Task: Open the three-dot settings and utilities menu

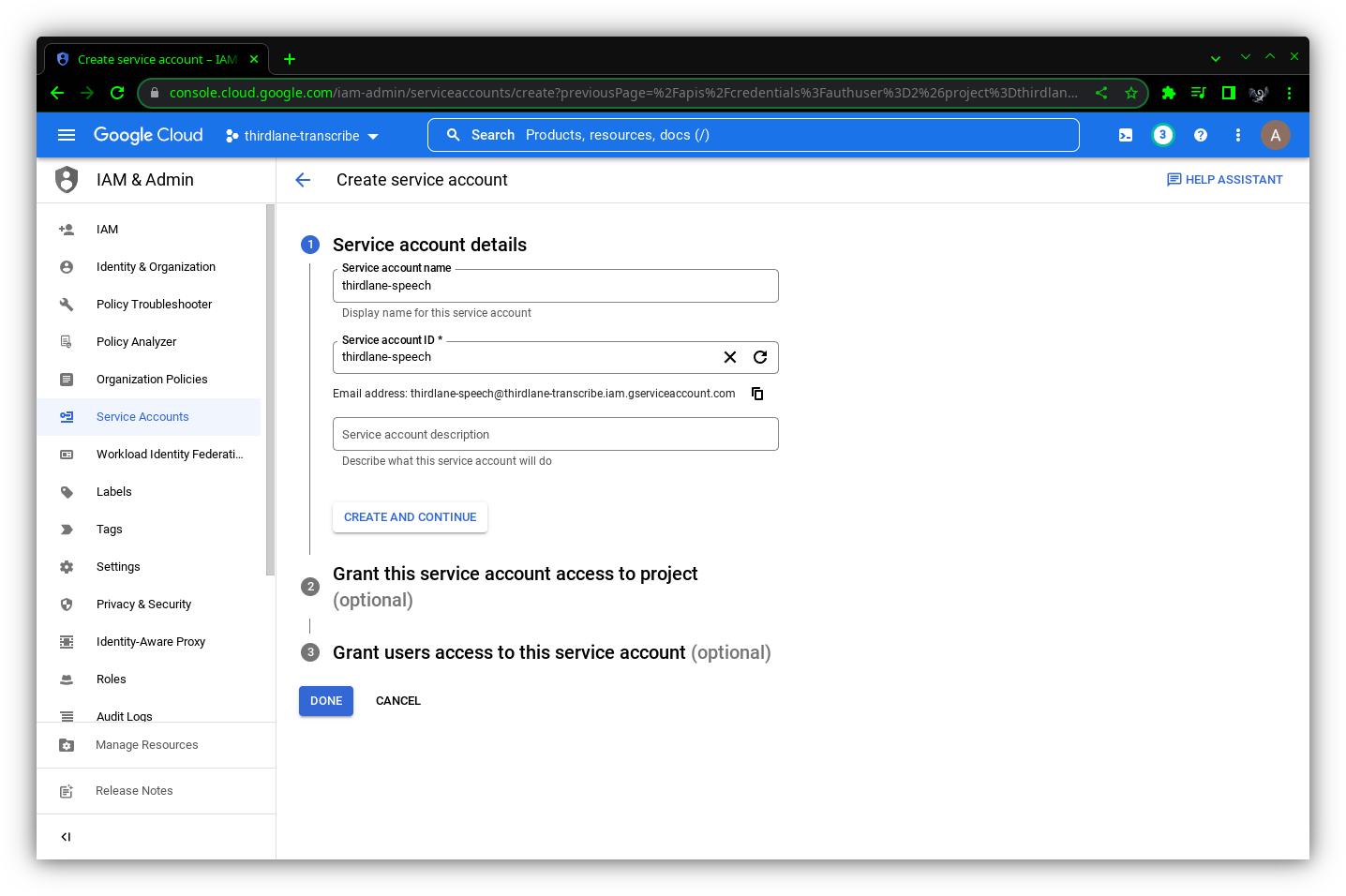Action: (1238, 135)
